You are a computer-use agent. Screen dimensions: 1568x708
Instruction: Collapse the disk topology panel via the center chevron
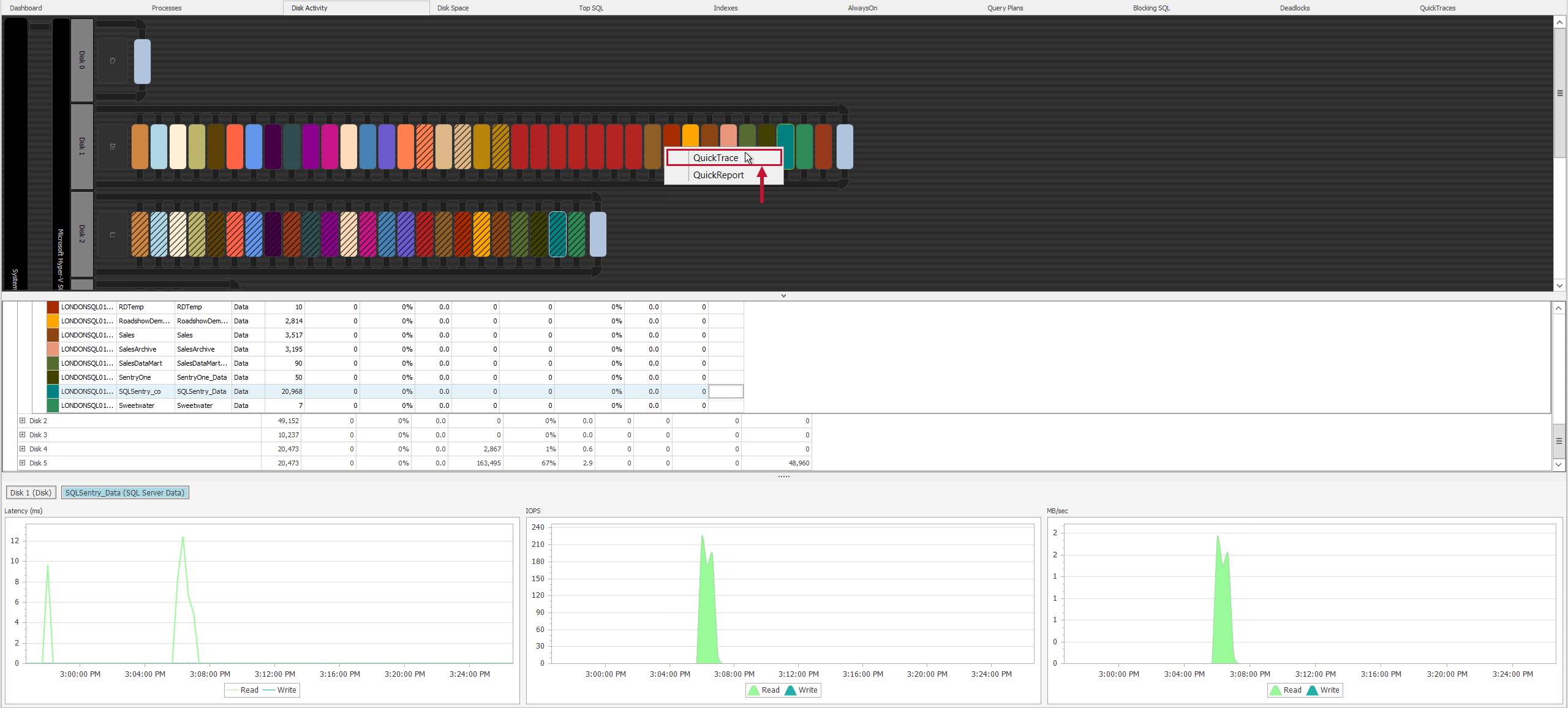tap(784, 295)
